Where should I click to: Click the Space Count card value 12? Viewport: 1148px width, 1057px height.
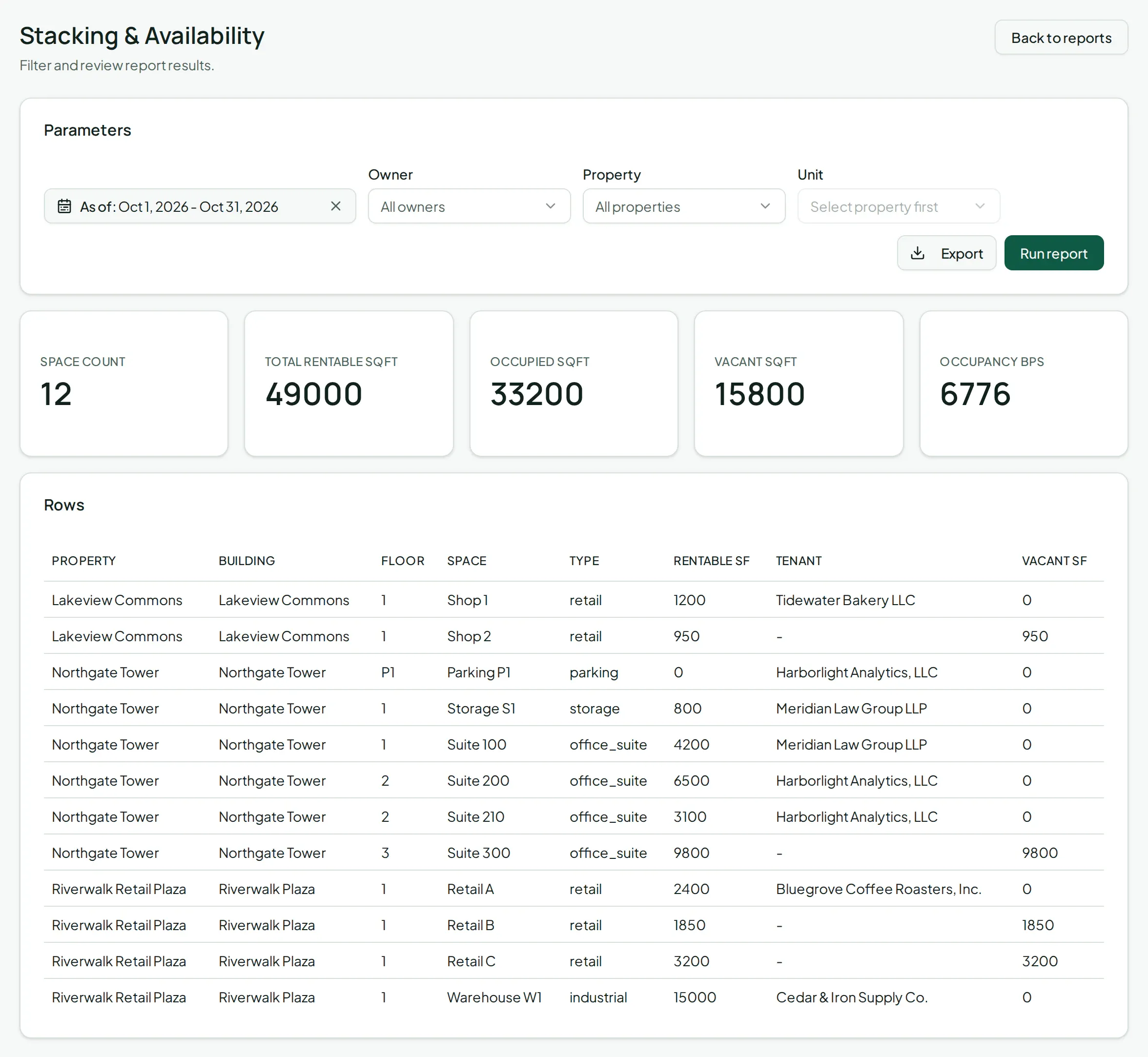(56, 394)
